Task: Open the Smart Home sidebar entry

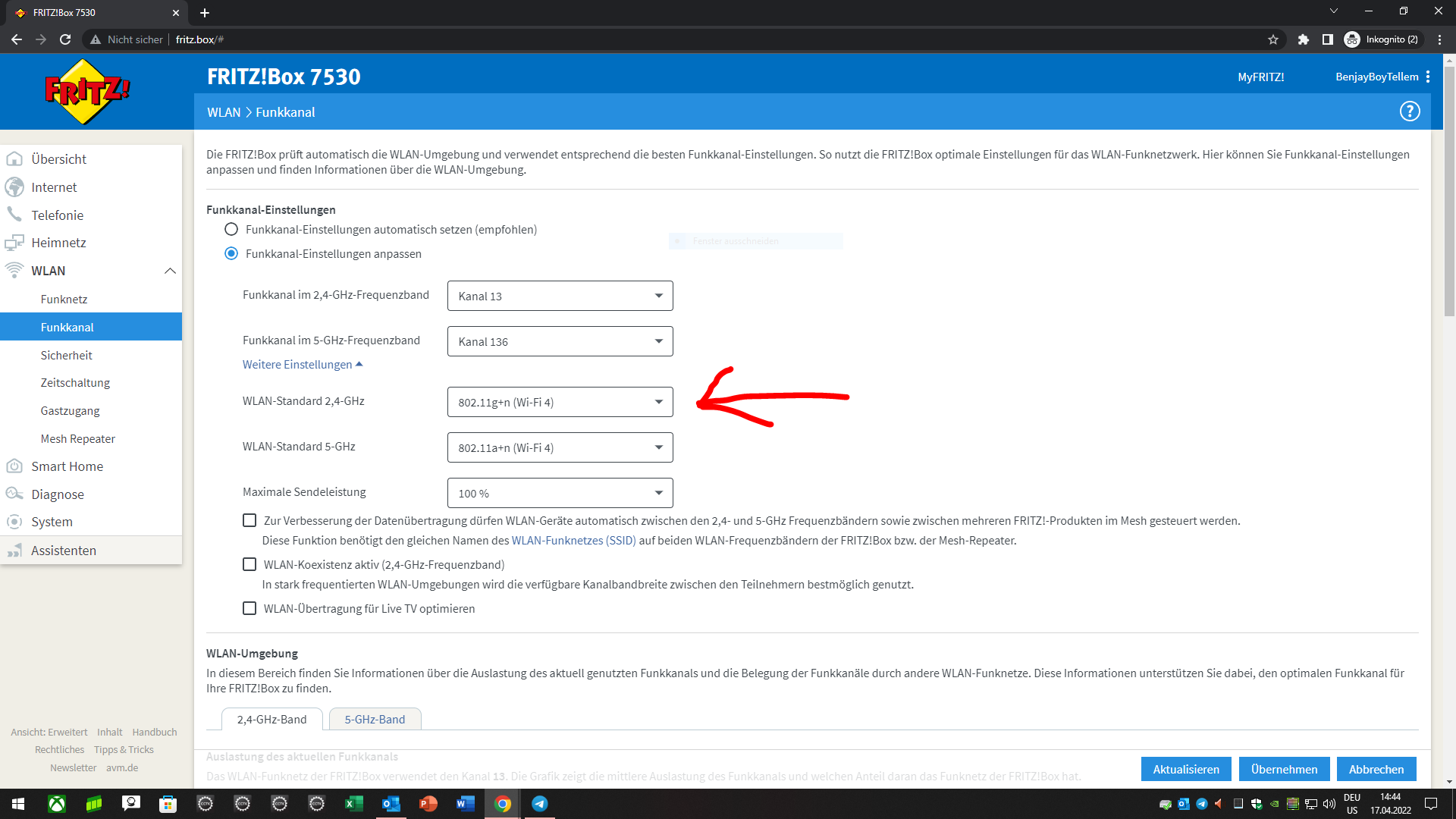Action: [x=67, y=466]
